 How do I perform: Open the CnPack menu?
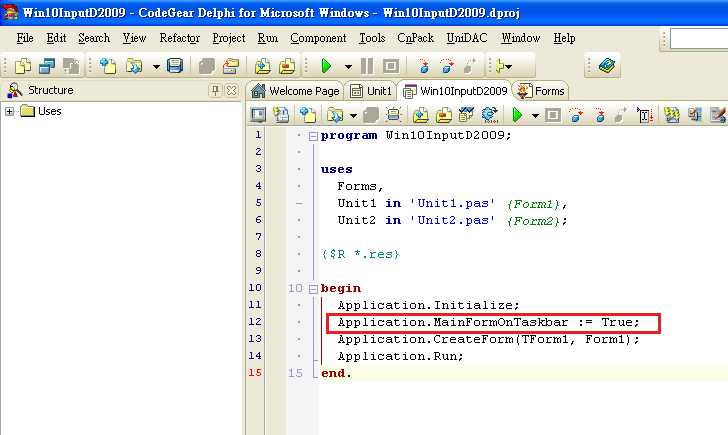[x=416, y=38]
